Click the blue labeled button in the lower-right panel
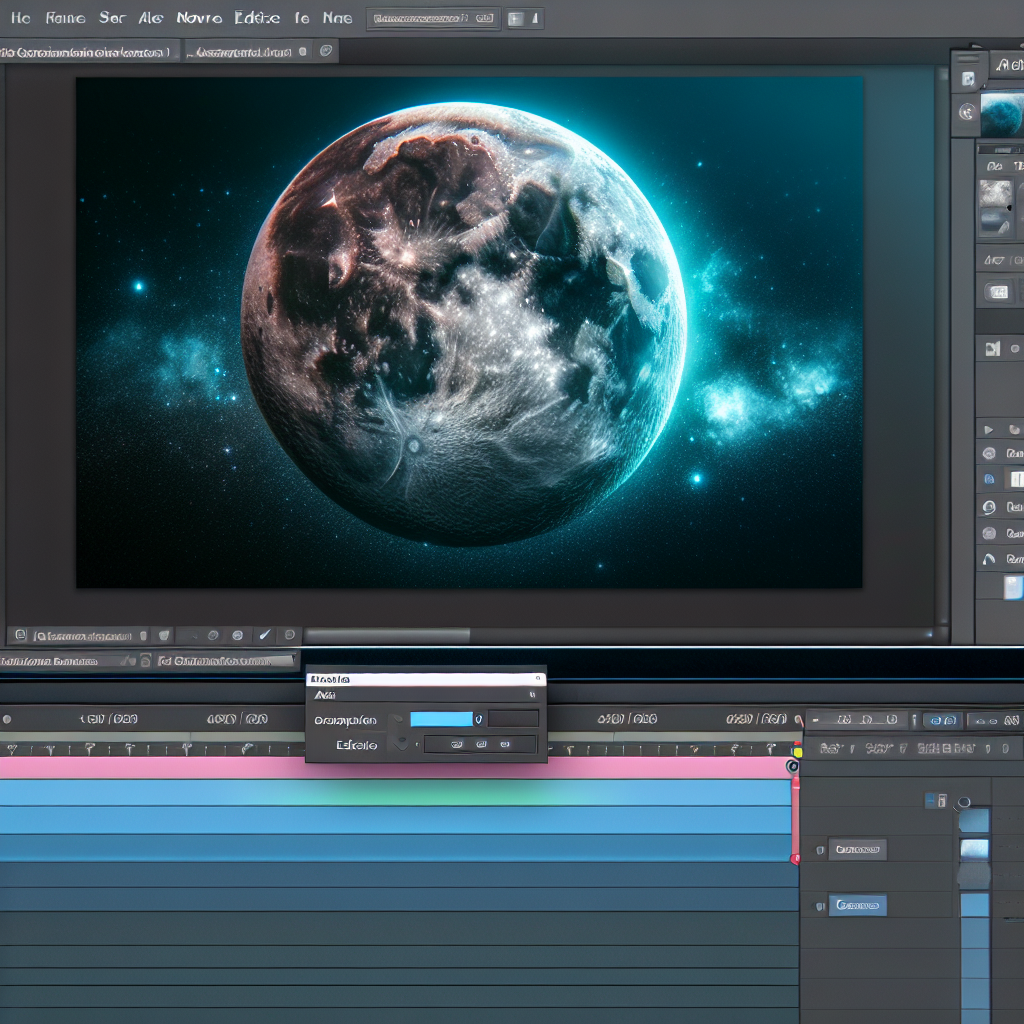Viewport: 1024px width, 1024px height. 857,905
